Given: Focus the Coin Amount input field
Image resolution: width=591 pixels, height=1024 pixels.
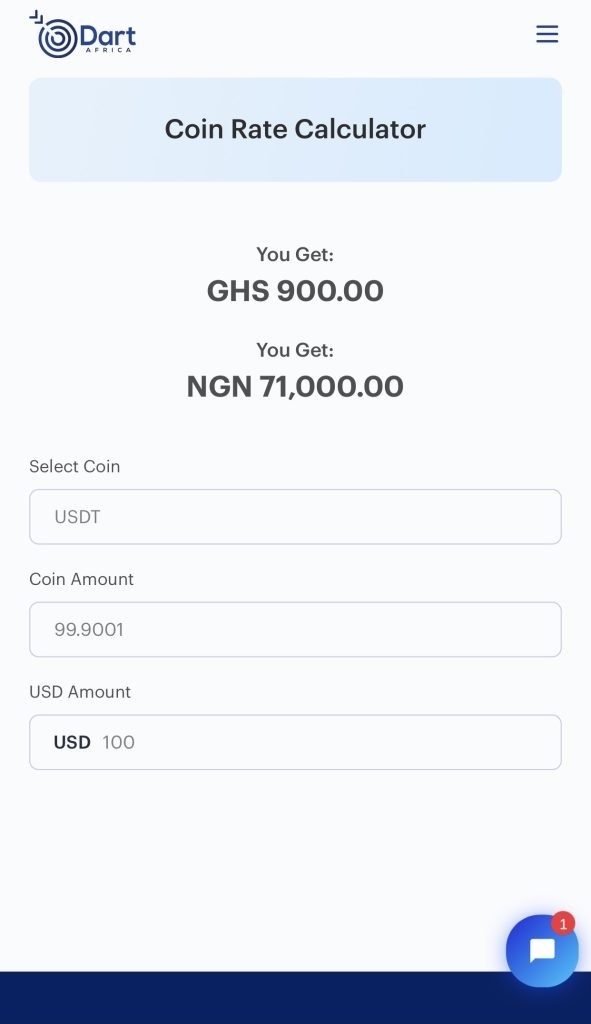Looking at the screenshot, I should [x=295, y=630].
